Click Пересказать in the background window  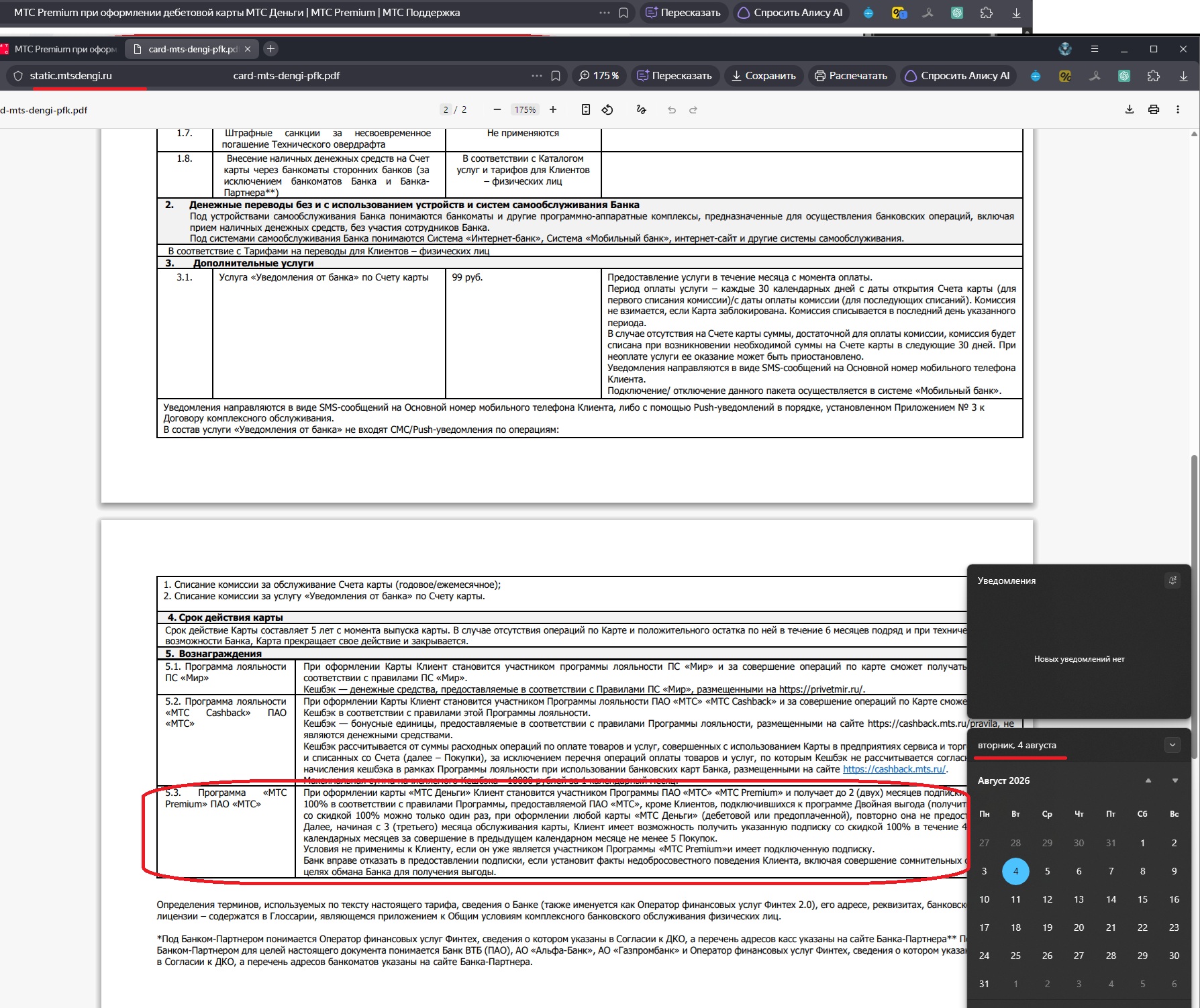click(x=684, y=13)
